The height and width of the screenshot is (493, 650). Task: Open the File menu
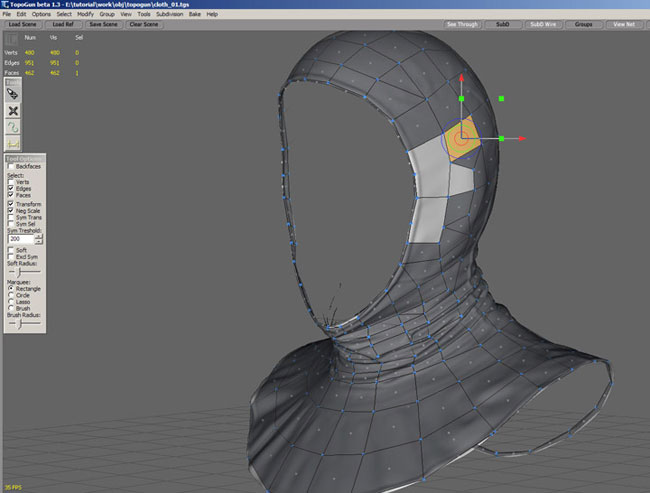point(7,14)
